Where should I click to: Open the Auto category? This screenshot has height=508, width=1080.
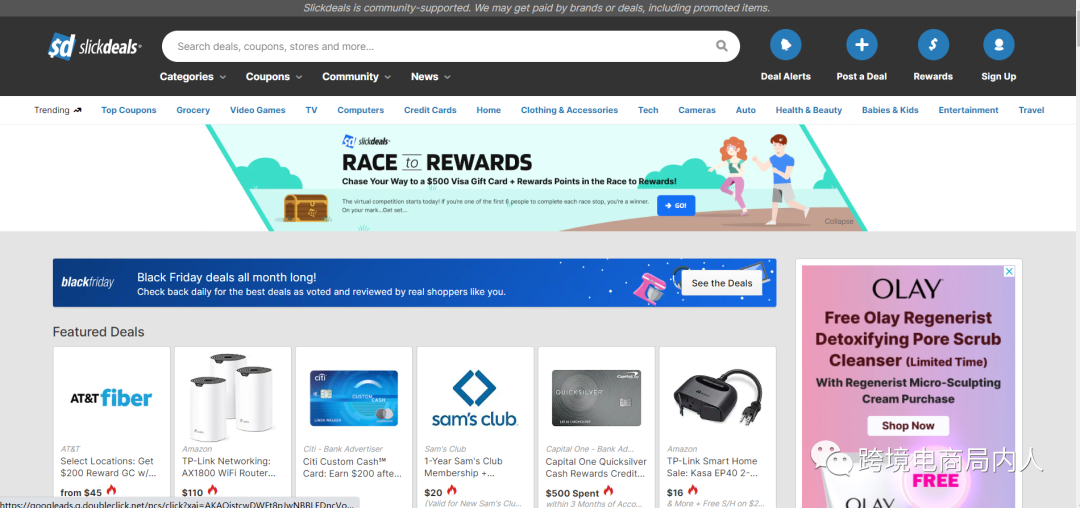[x=746, y=110]
